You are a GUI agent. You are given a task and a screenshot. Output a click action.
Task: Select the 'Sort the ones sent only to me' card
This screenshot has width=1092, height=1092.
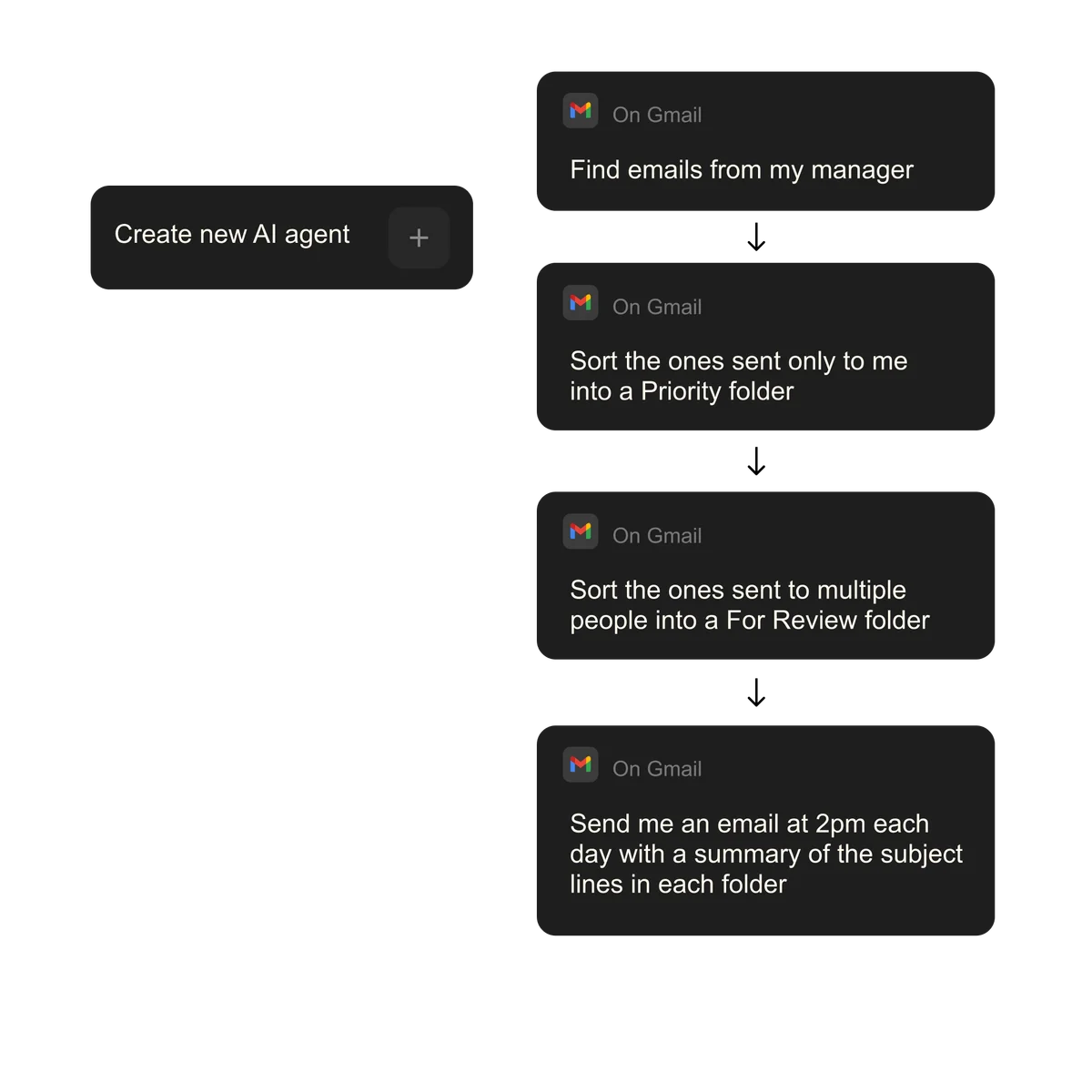(x=764, y=349)
